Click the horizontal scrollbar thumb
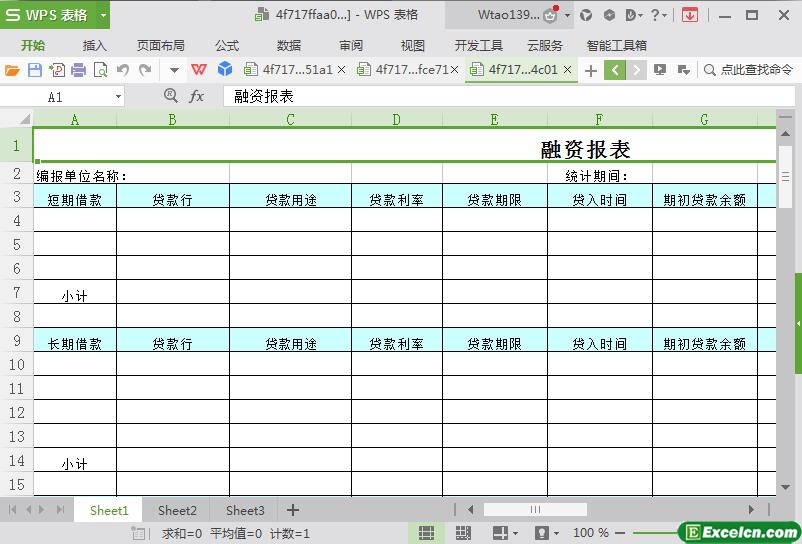 [x=535, y=509]
